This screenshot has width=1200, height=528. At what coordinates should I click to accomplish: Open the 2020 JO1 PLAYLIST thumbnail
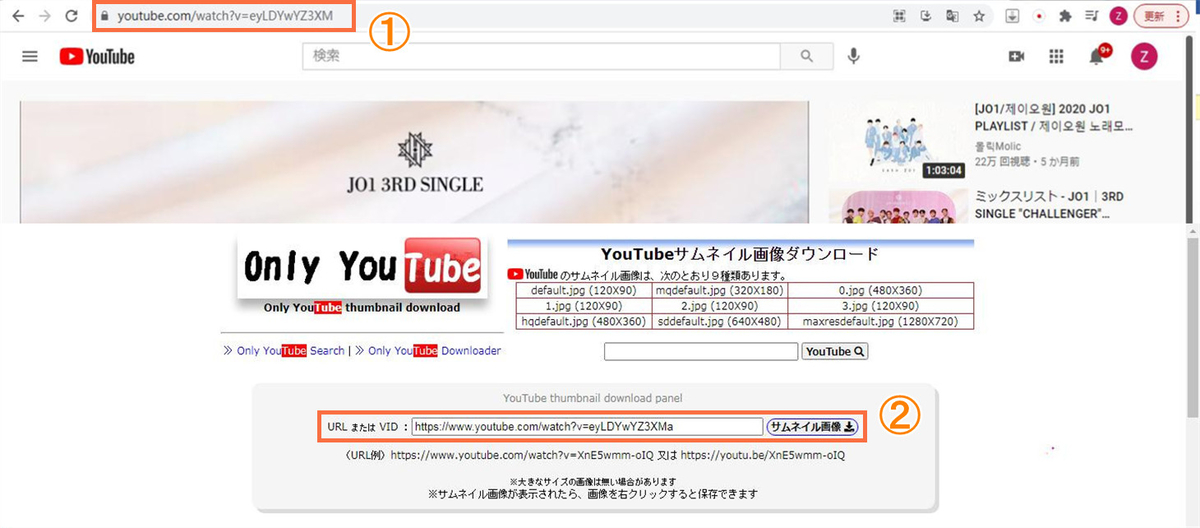pos(898,138)
